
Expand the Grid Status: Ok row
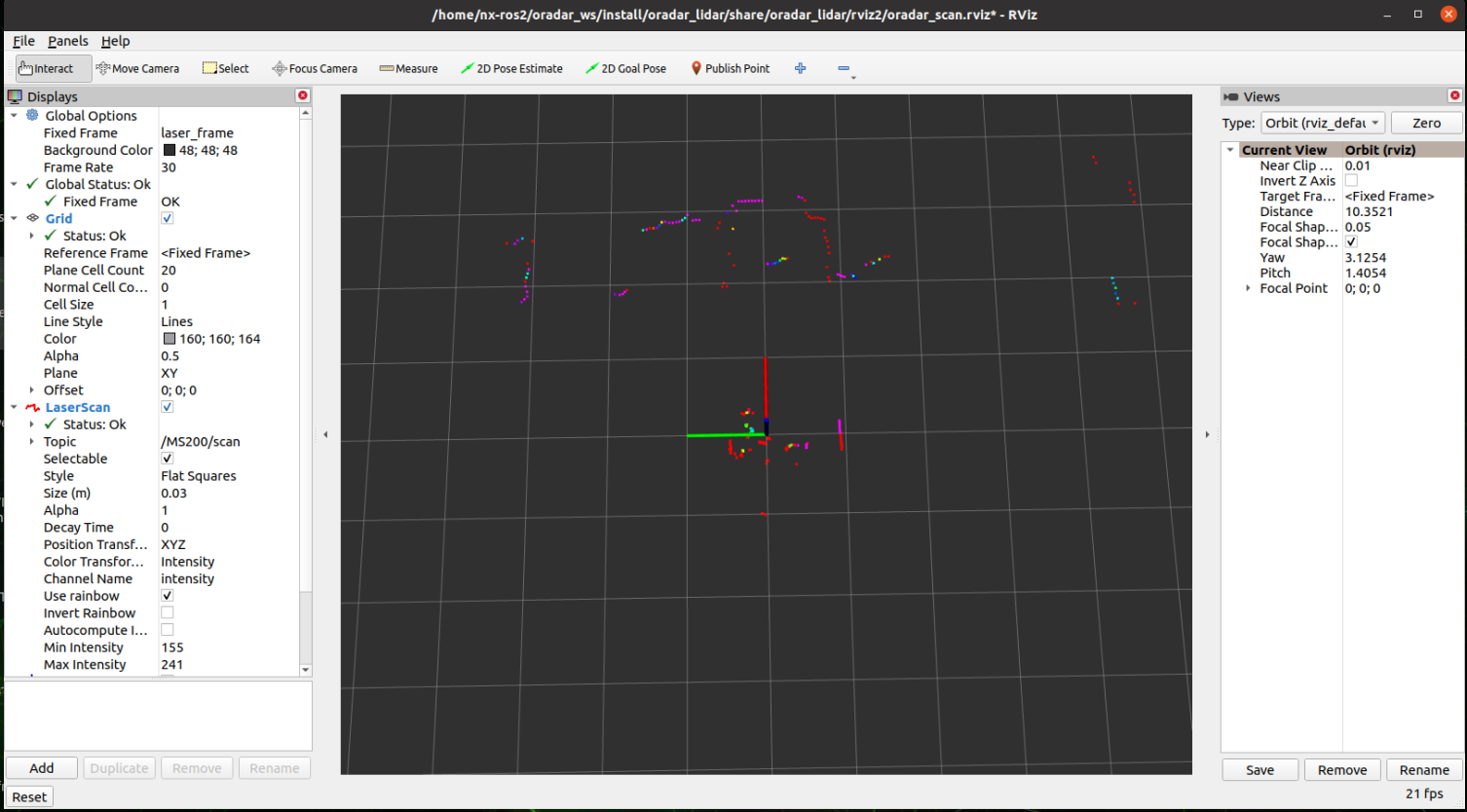(x=31, y=236)
